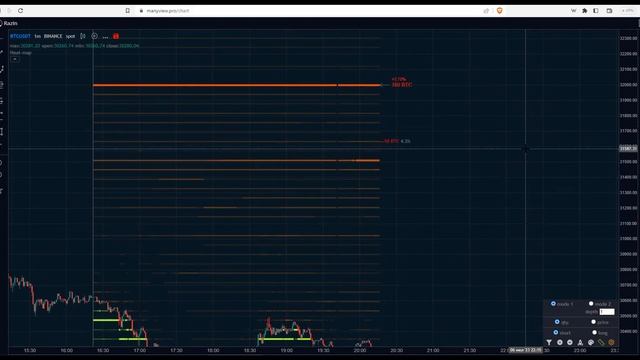Image resolution: width=640 pixels, height=360 pixels.
Task: Select the price radio button
Action: point(593,322)
